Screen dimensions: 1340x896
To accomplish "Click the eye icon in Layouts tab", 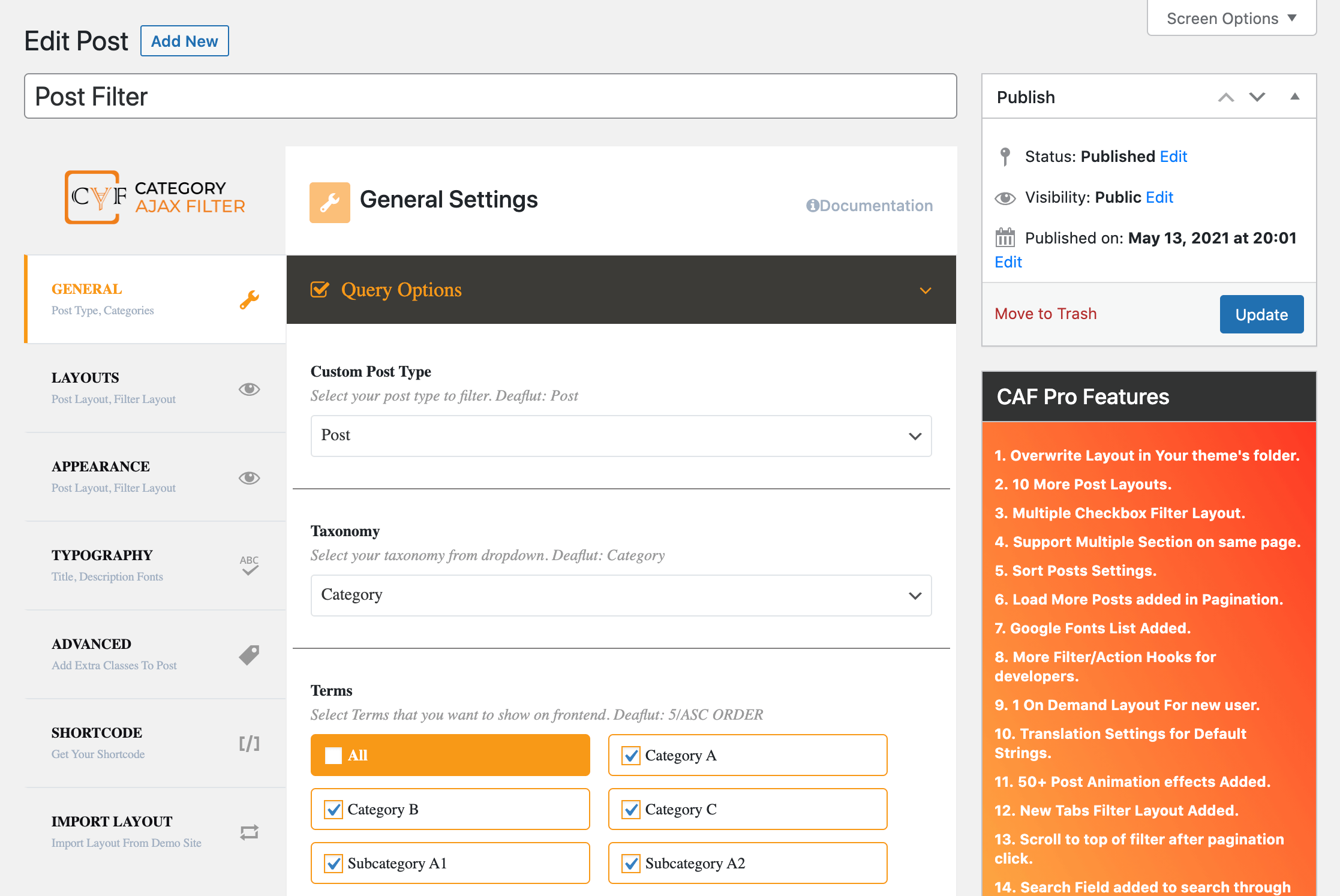I will pyautogui.click(x=249, y=389).
